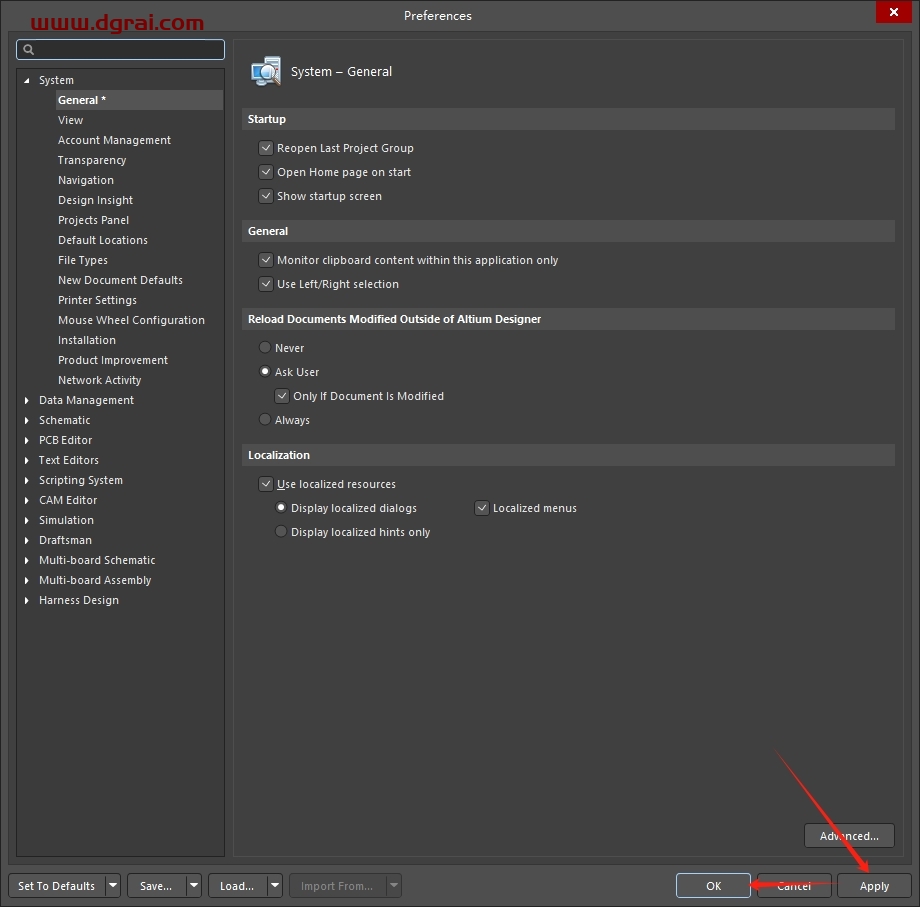Image resolution: width=920 pixels, height=907 pixels.
Task: Disable Show startup screen checkbox
Action: [x=266, y=196]
